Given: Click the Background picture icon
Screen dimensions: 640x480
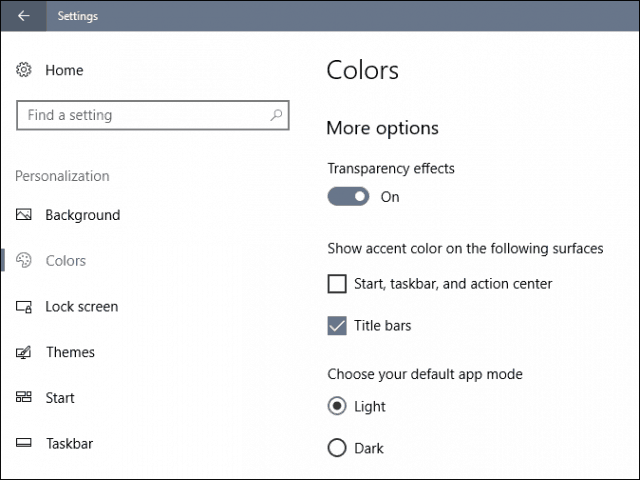Looking at the screenshot, I should 24,215.
